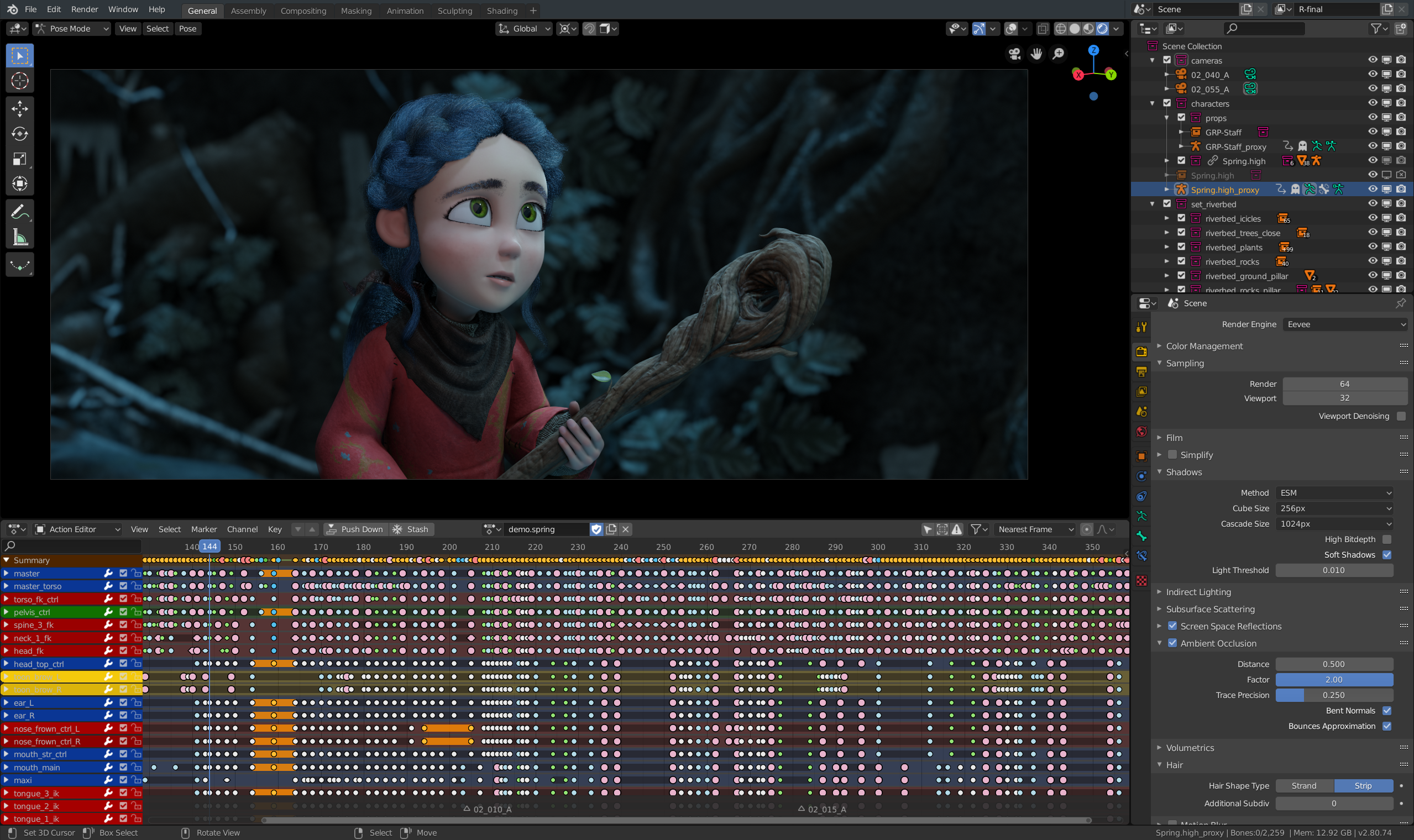Open the Bone properties tab icon
The image size is (1414, 840).
coord(1141,536)
